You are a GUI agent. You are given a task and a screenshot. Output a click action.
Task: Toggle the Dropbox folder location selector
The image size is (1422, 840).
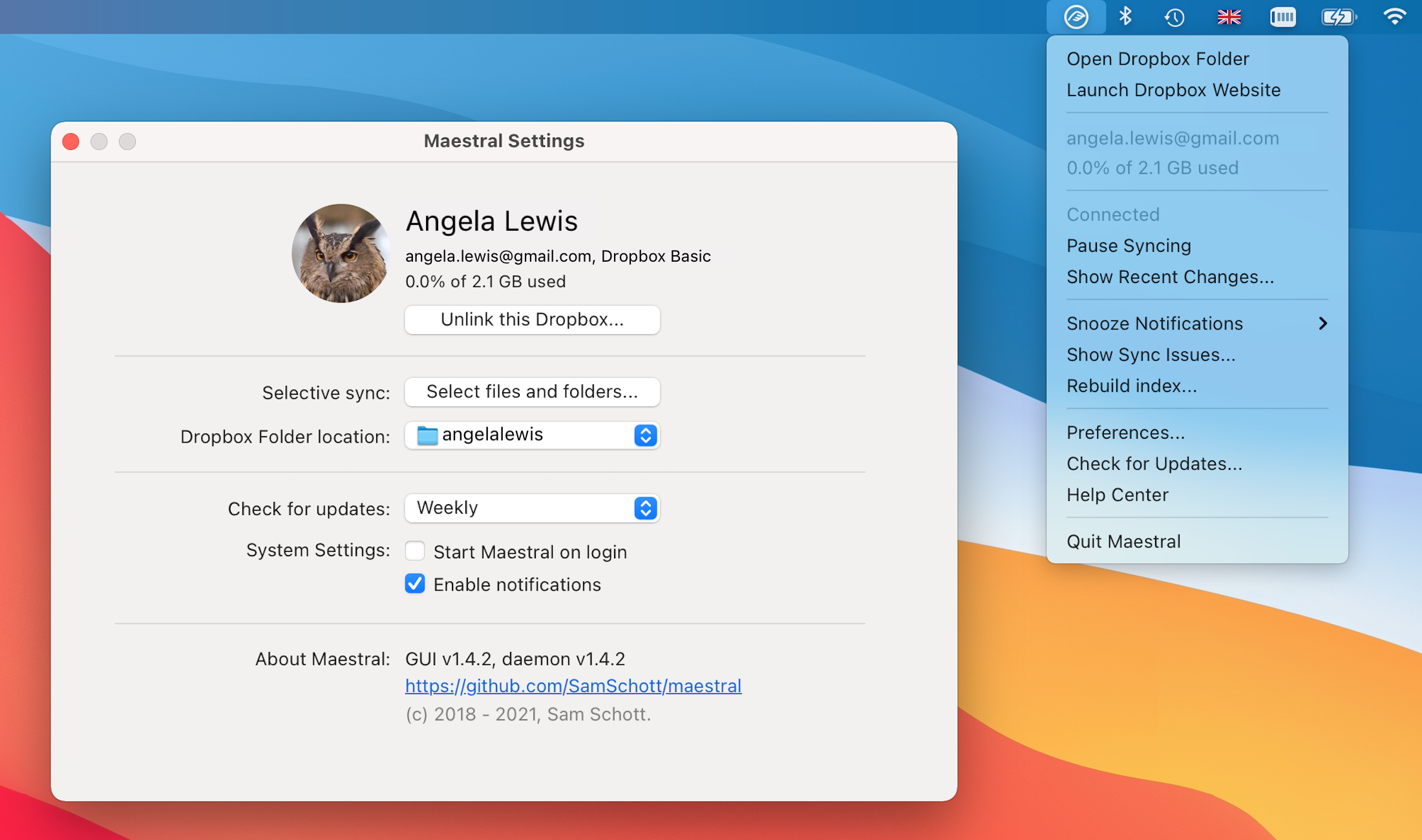(645, 435)
